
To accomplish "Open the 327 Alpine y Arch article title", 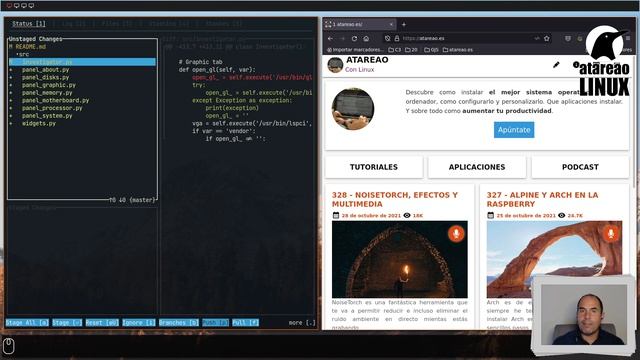I will (542, 200).
